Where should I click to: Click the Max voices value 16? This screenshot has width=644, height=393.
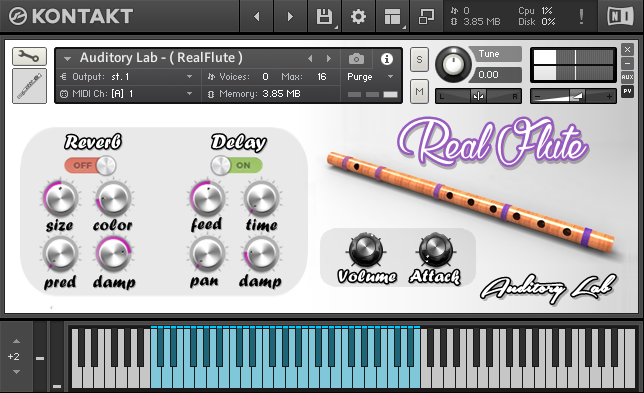[322, 77]
